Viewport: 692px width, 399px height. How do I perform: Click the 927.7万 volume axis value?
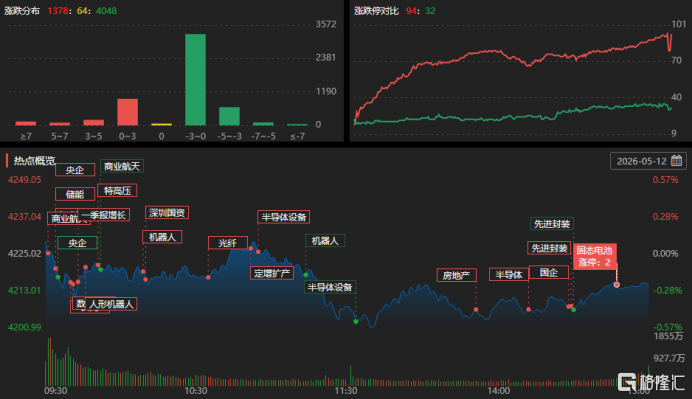[x=669, y=358]
